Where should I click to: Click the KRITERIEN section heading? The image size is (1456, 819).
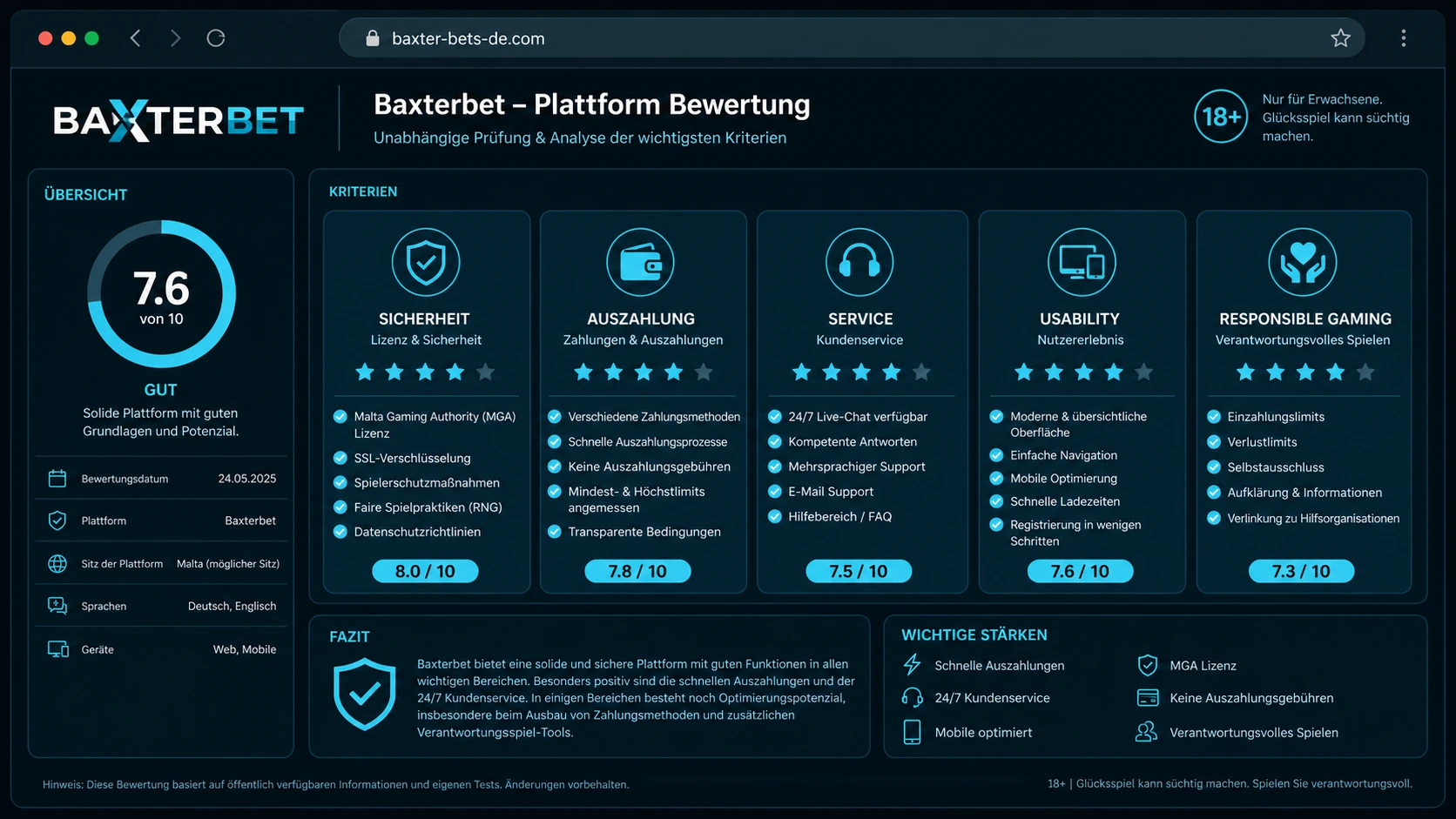click(x=363, y=191)
